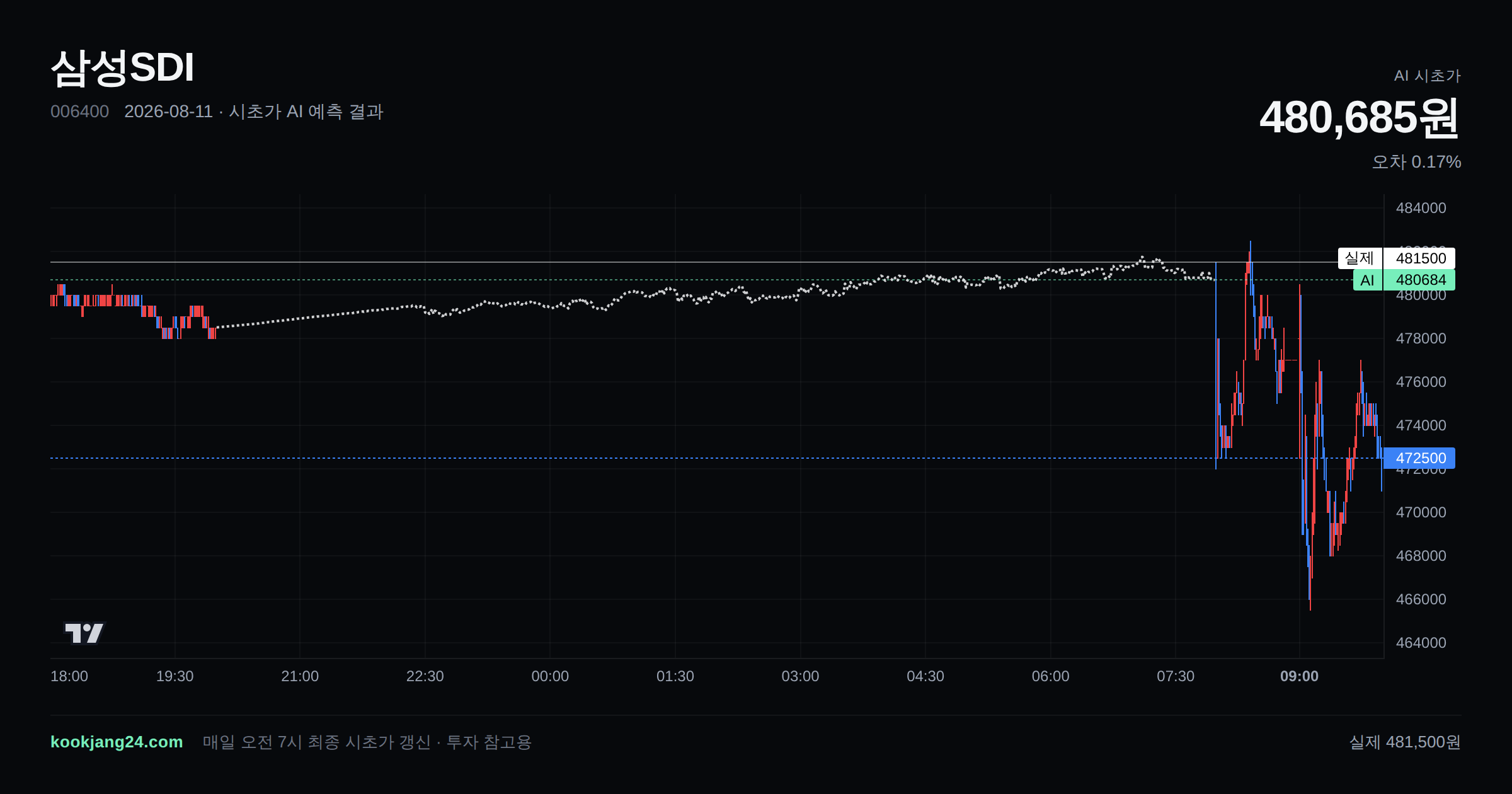Open the kookjang24.com link

pos(117,742)
